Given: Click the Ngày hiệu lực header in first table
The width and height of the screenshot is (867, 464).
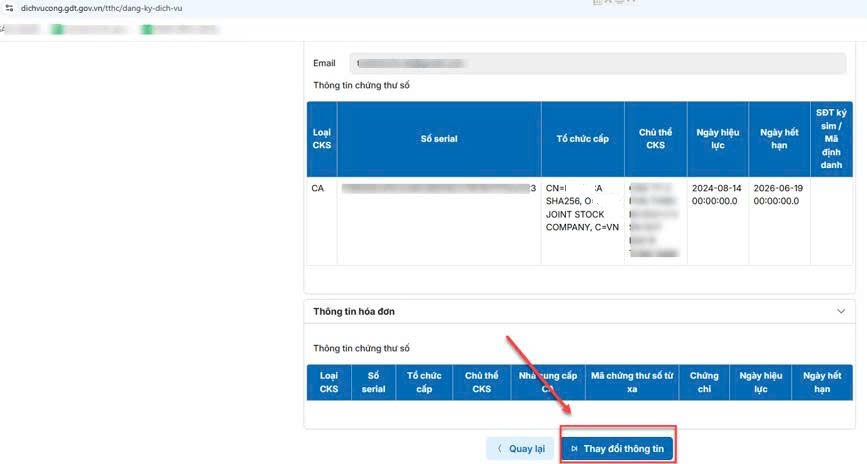Looking at the screenshot, I should pyautogui.click(x=718, y=139).
